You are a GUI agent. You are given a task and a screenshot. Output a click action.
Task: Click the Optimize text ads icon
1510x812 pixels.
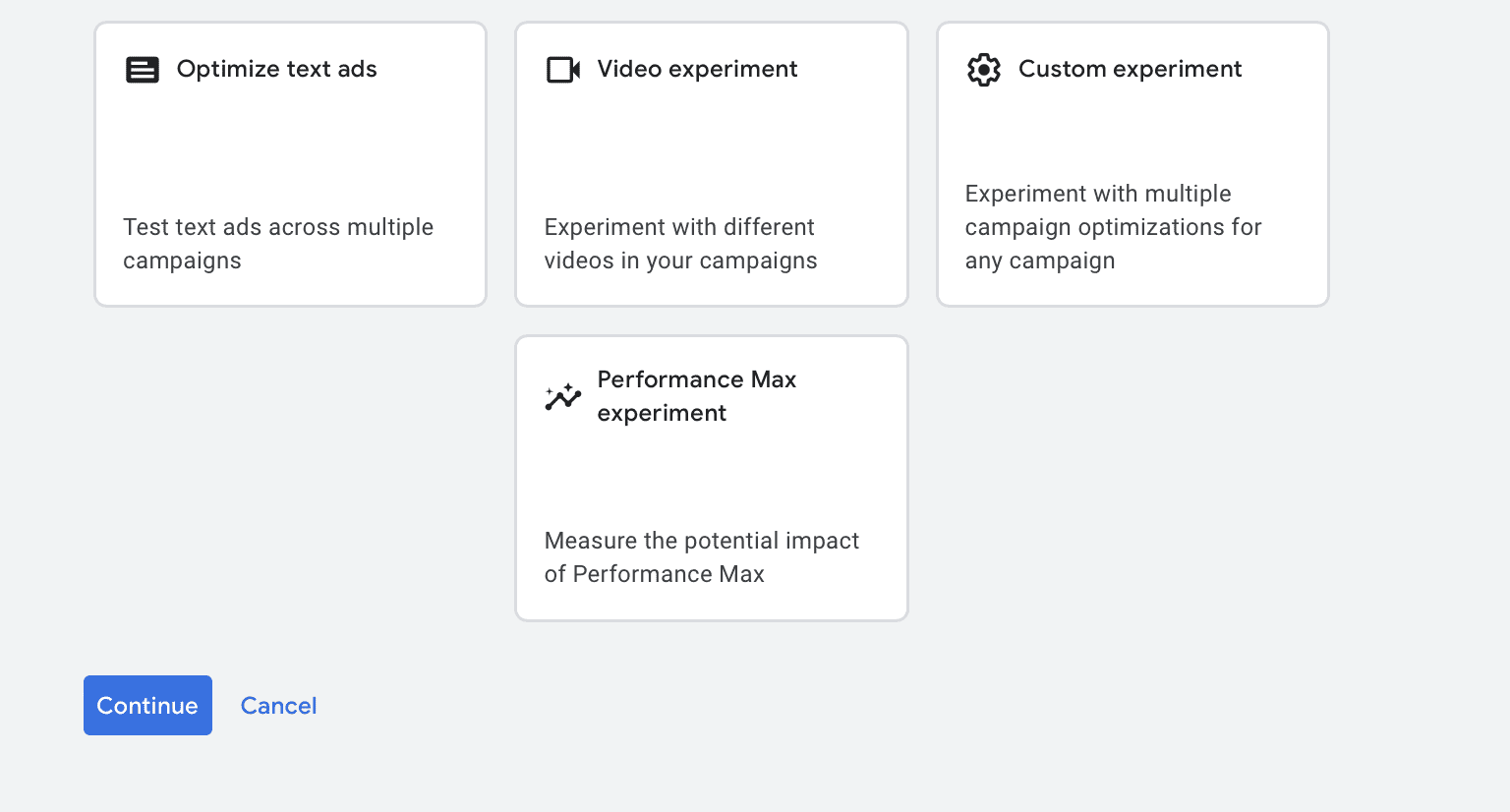click(x=143, y=70)
